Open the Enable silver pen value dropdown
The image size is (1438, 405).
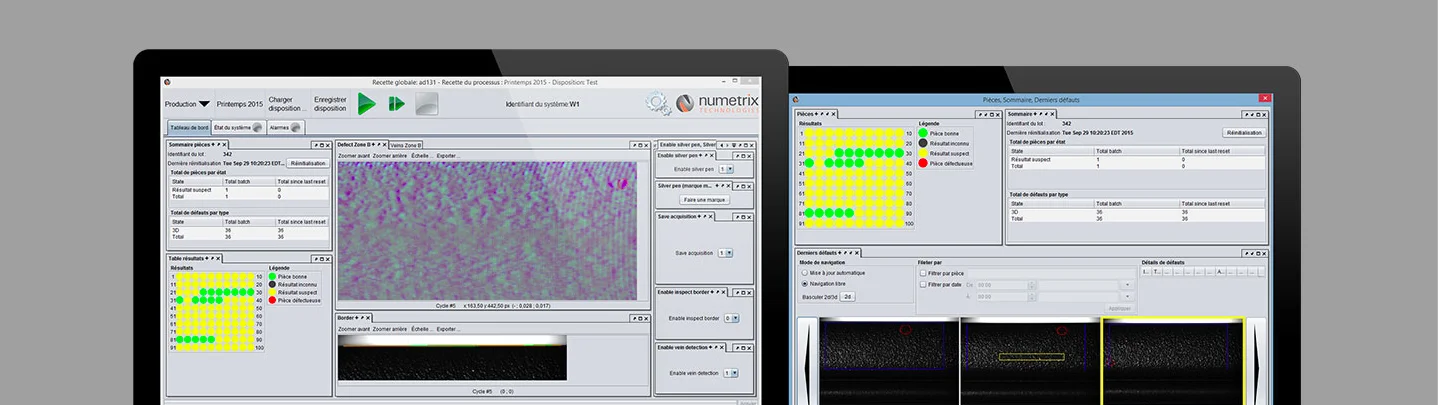pyautogui.click(x=728, y=170)
